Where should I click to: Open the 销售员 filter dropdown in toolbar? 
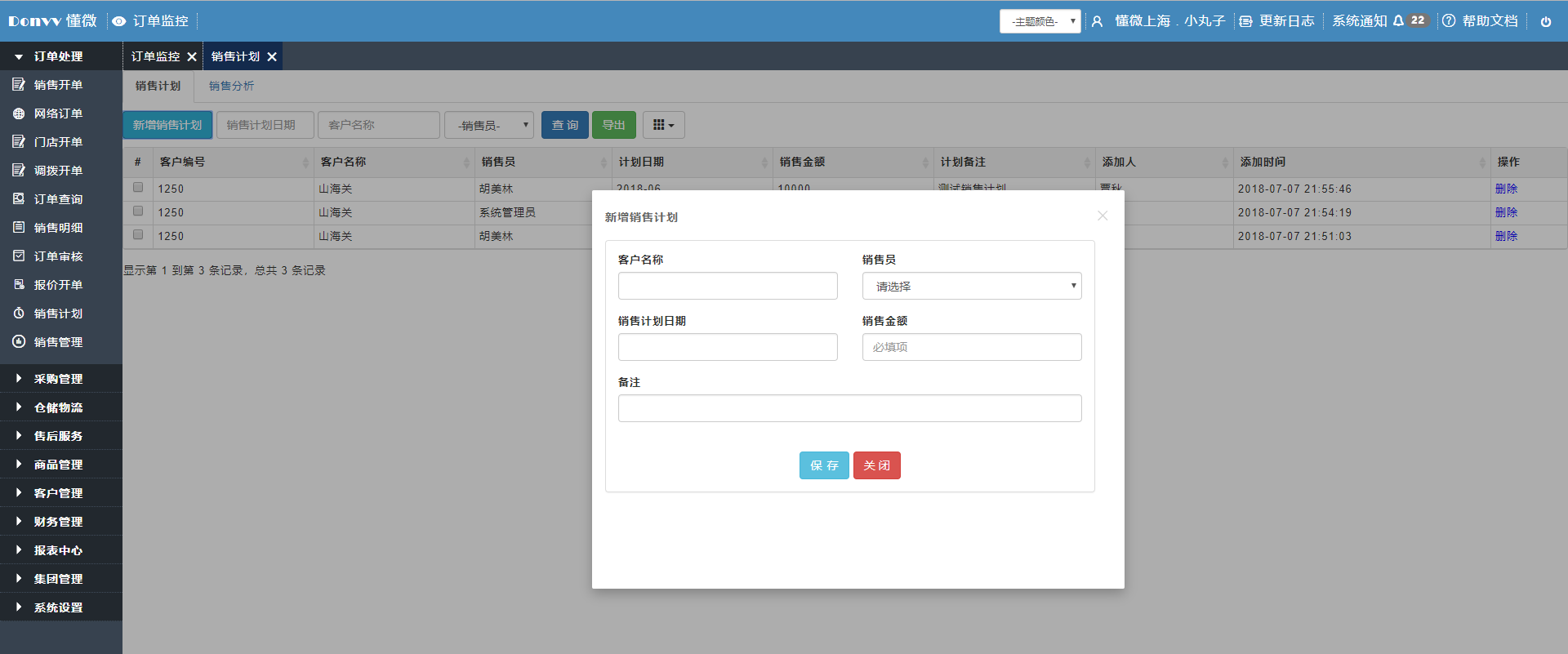(x=488, y=125)
